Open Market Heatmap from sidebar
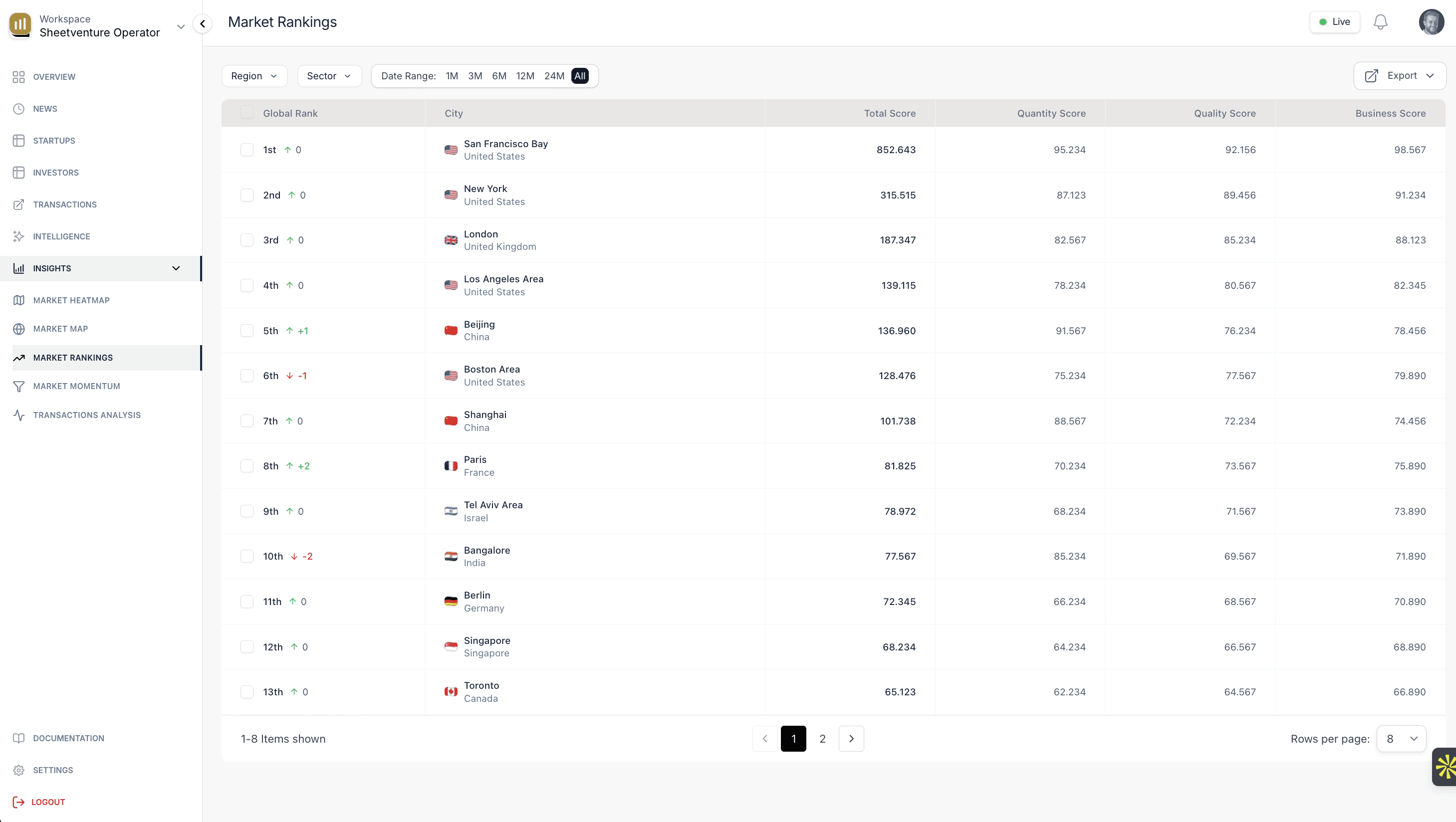The width and height of the screenshot is (1456, 822). pyautogui.click(x=71, y=300)
